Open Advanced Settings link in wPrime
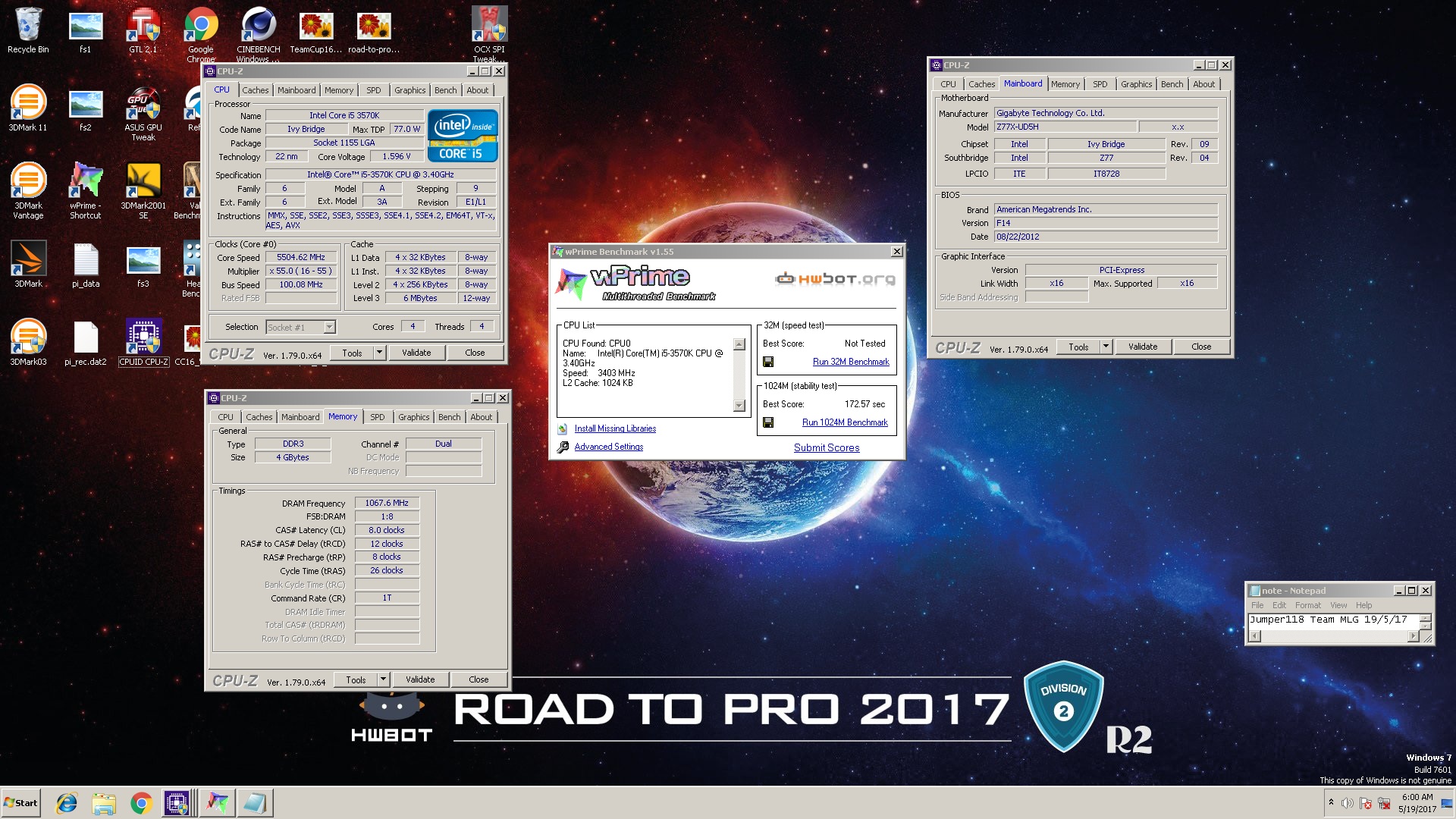This screenshot has height=819, width=1456. (608, 447)
